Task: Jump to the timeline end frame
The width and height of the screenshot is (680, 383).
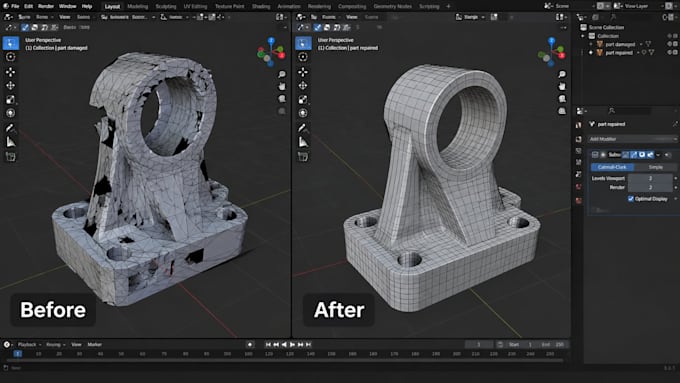Action: point(308,344)
